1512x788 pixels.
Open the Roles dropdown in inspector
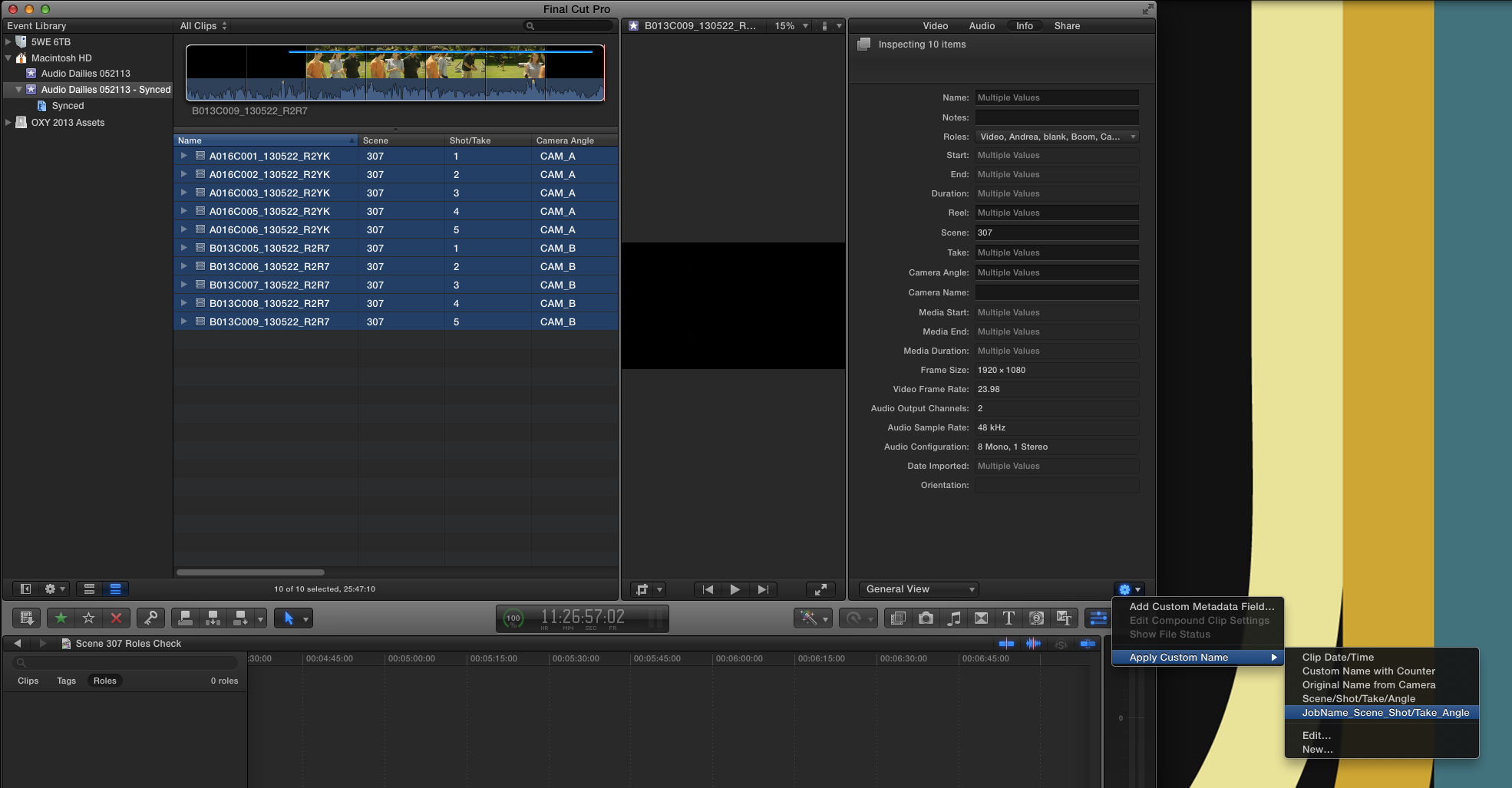point(1056,137)
